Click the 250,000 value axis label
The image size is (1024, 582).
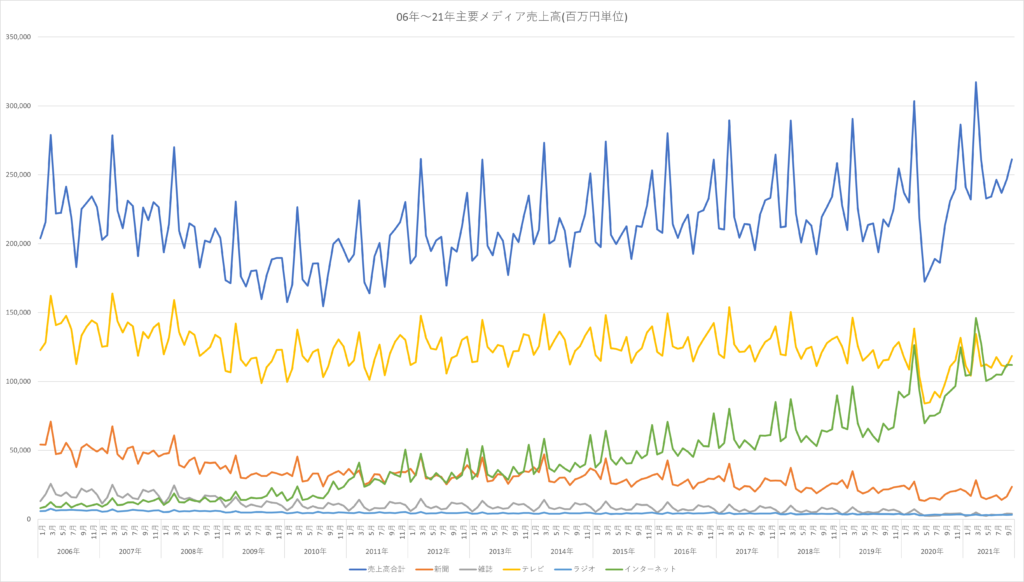point(19,175)
